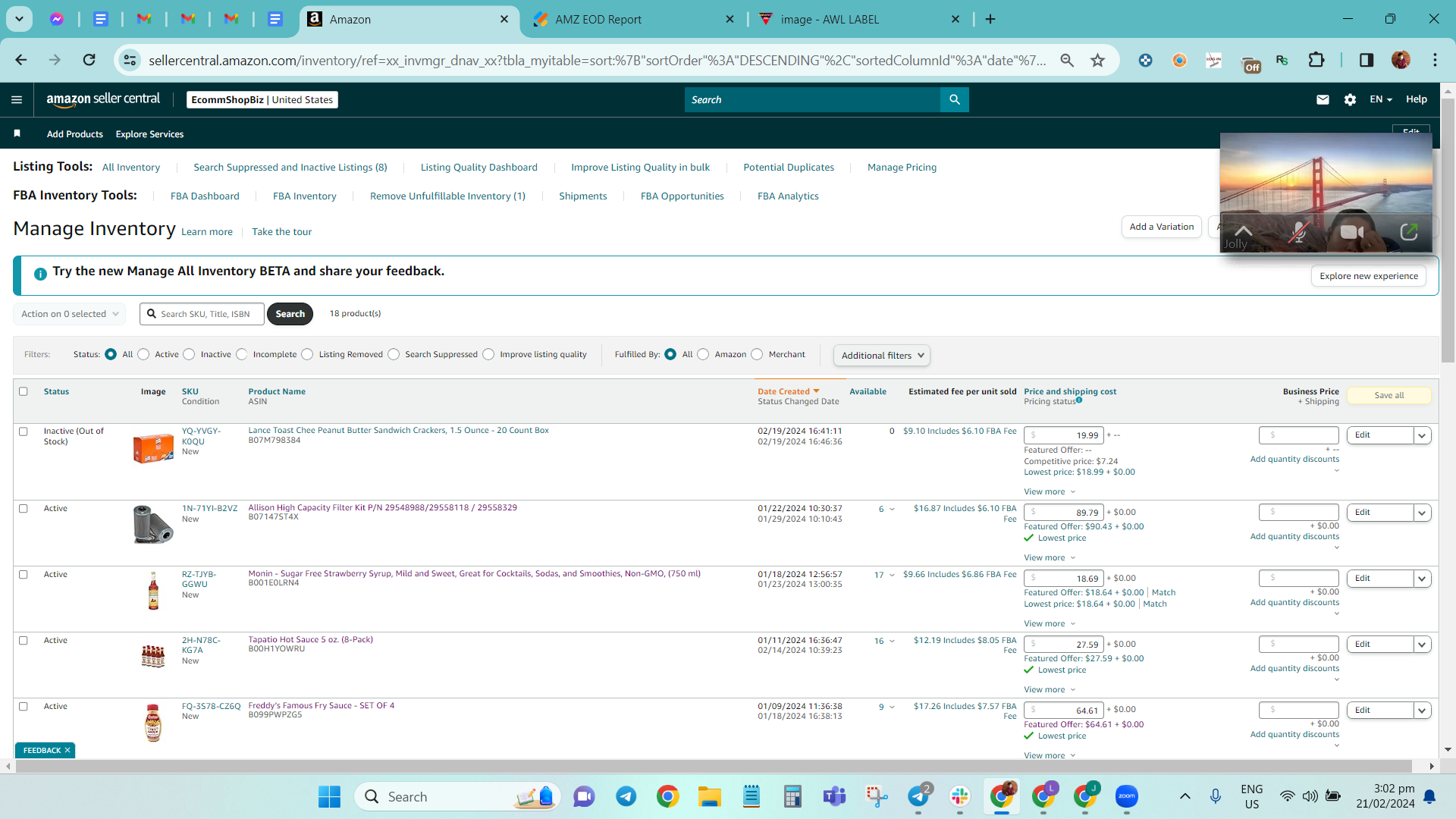Click the Windows Start button

(329, 796)
